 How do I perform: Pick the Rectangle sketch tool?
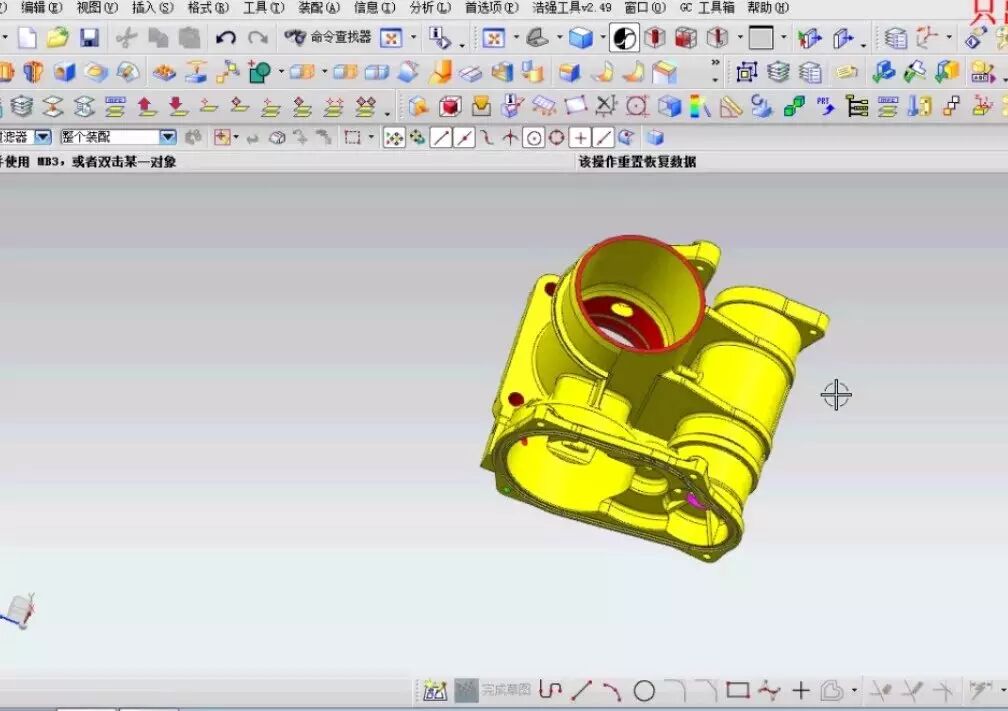tap(738, 690)
